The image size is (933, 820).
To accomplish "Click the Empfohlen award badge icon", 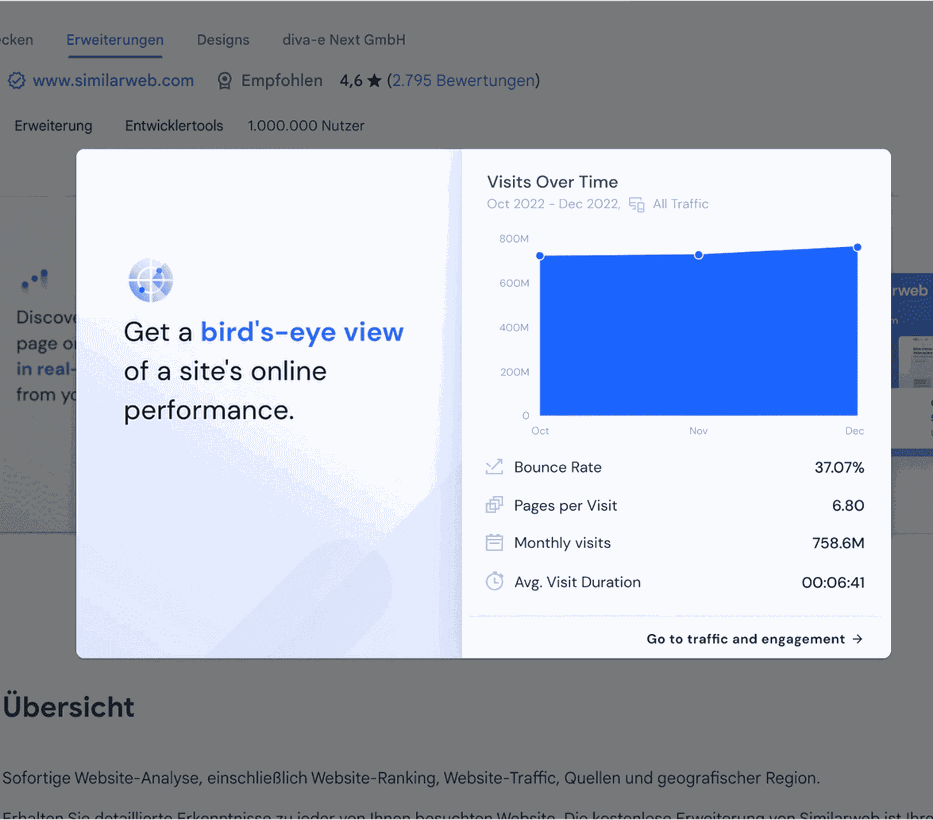I will click(x=225, y=81).
